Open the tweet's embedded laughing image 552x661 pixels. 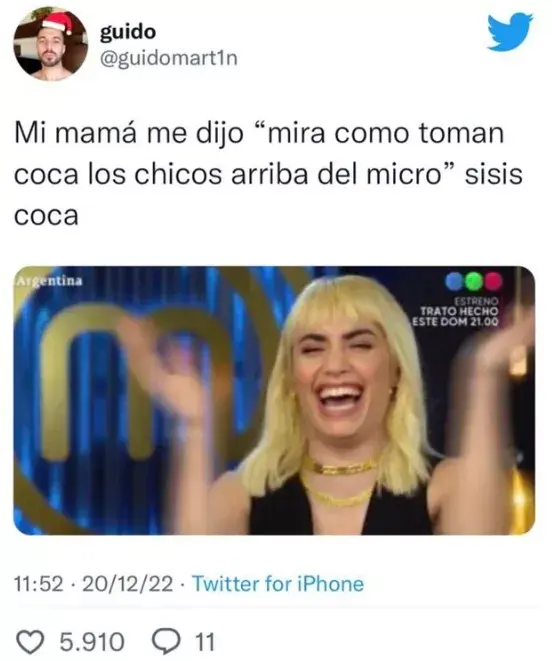coord(274,400)
